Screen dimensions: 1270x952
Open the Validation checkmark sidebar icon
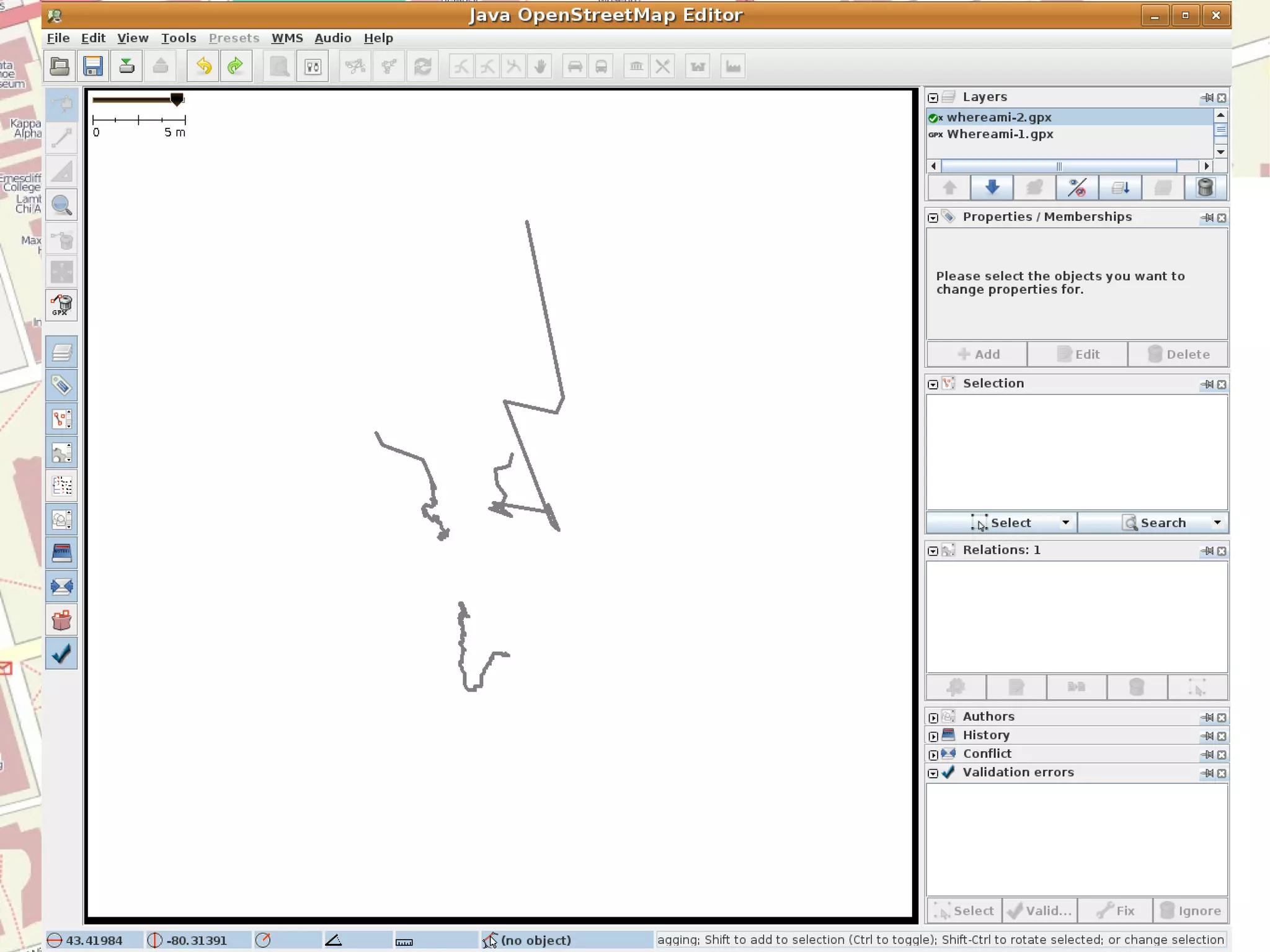pyautogui.click(x=61, y=654)
